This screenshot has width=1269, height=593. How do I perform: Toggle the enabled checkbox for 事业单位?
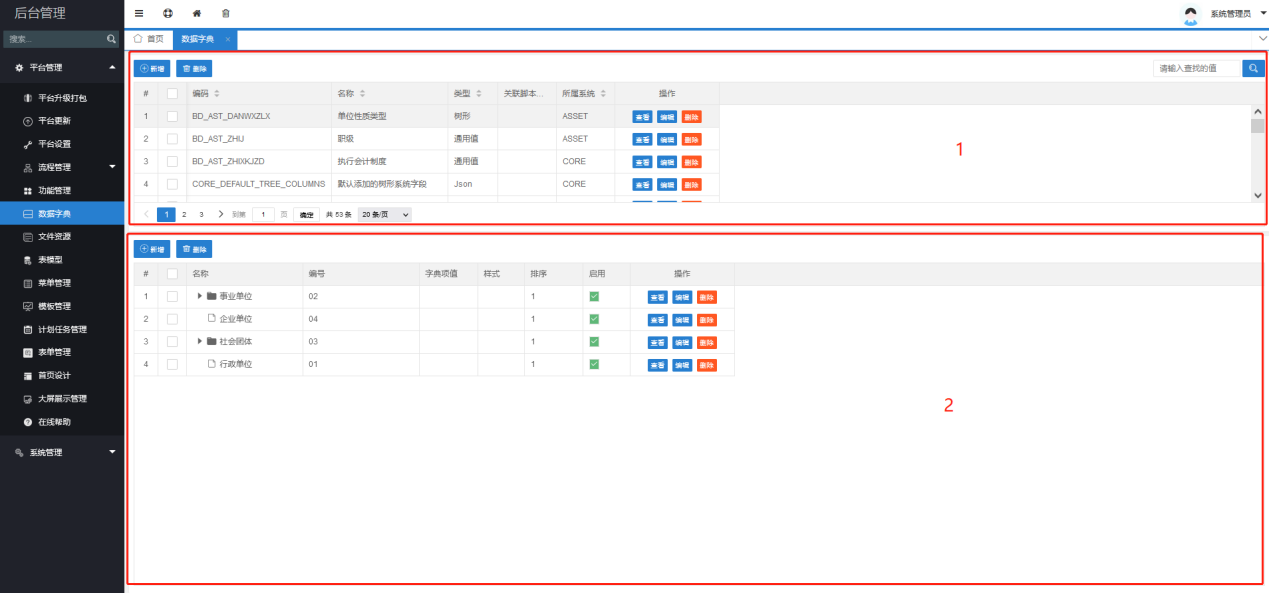coord(594,296)
